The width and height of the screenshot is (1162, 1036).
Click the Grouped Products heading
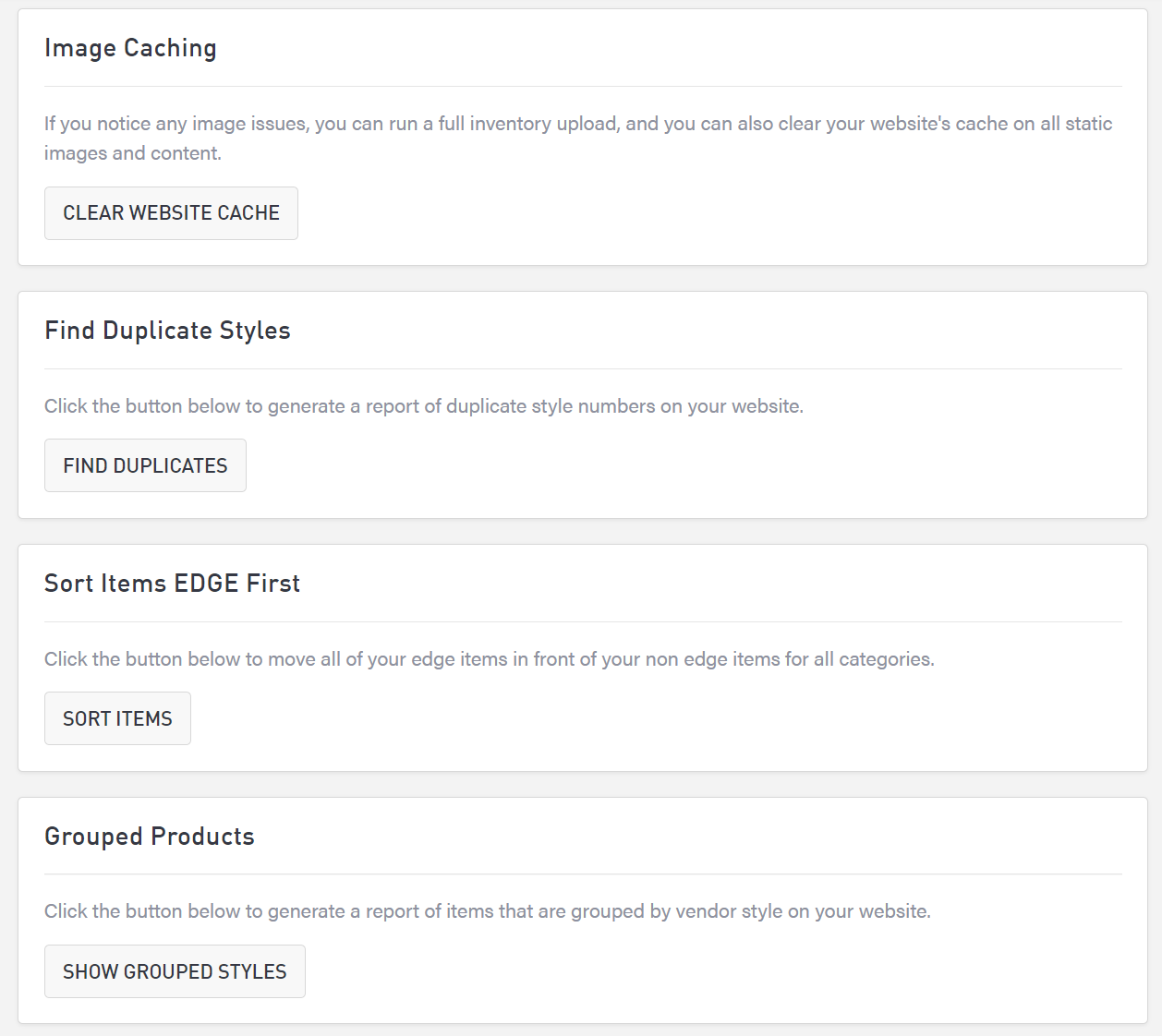(149, 837)
